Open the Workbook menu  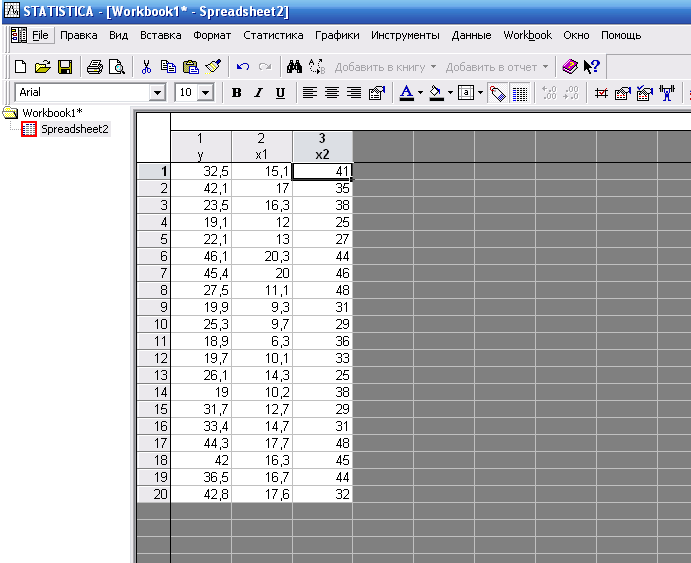click(x=528, y=35)
